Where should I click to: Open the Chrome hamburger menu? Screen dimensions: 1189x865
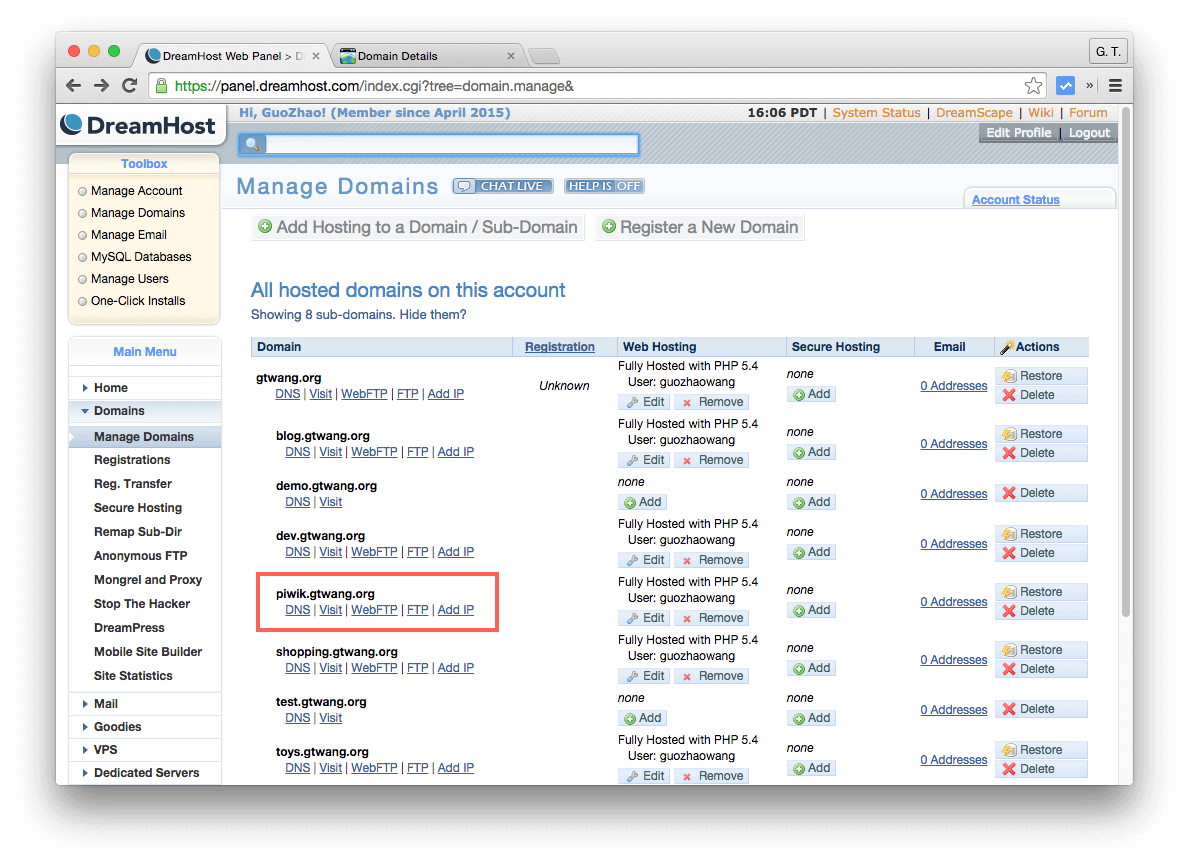click(x=1115, y=86)
